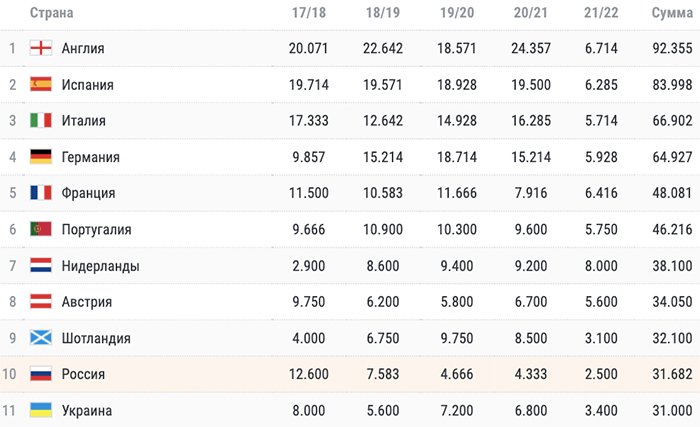
Task: Click the Portugal flag icon
Action: [41, 229]
